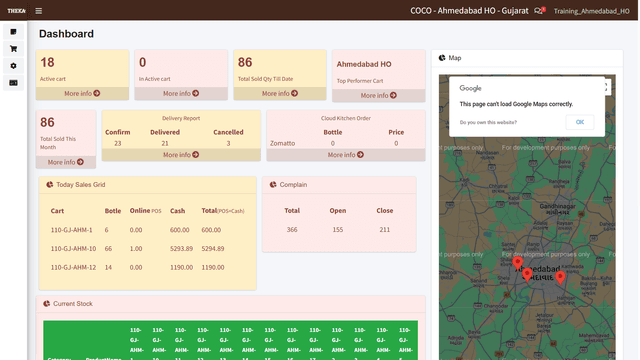The image size is (640, 360).
Task: Click the Today Sales Grid pie icon
Action: (x=49, y=184)
